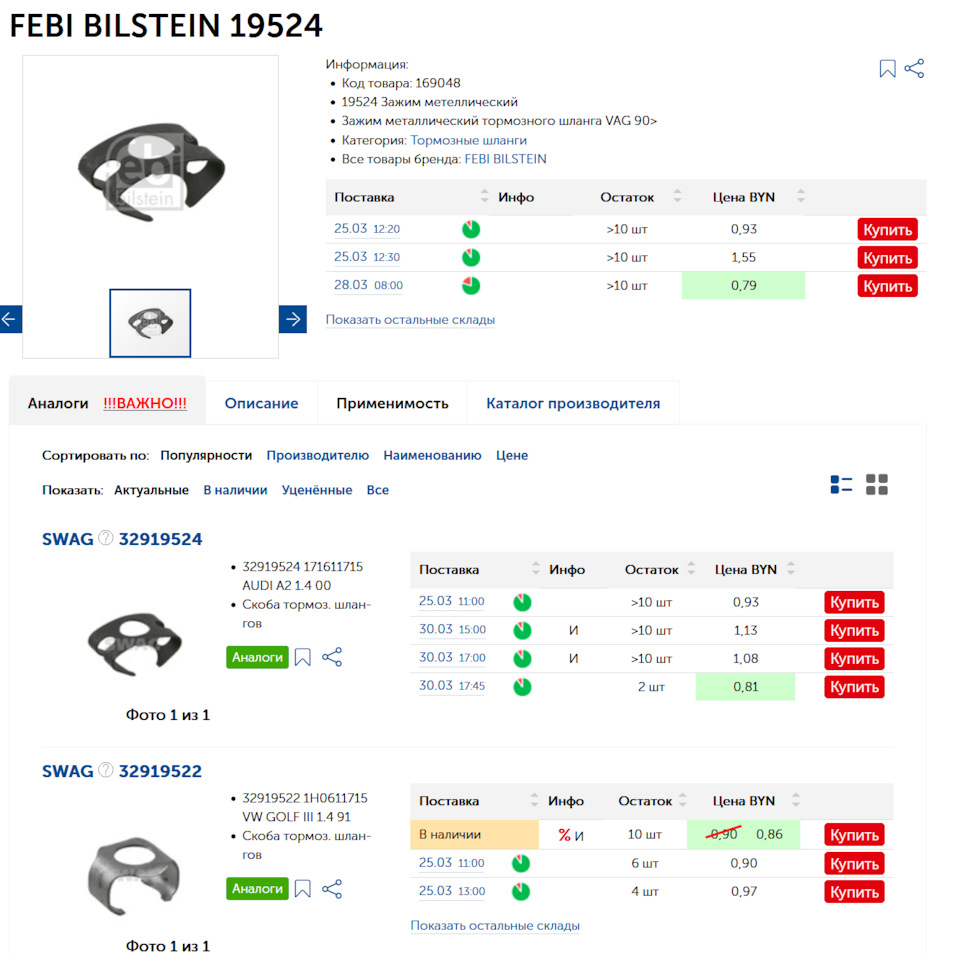
Task: Buy the 0,79 BYN FEBI offer
Action: coord(887,286)
